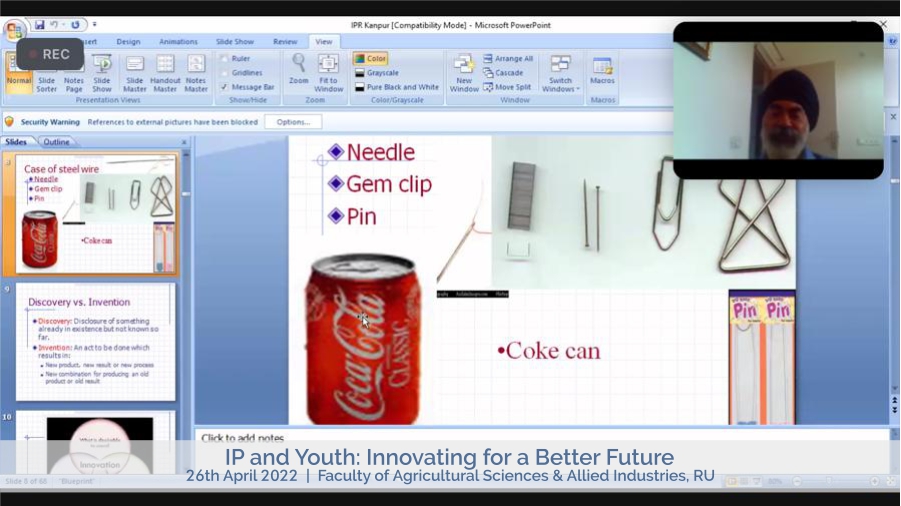
Task: Open the Design ribbon tab
Action: click(x=128, y=42)
